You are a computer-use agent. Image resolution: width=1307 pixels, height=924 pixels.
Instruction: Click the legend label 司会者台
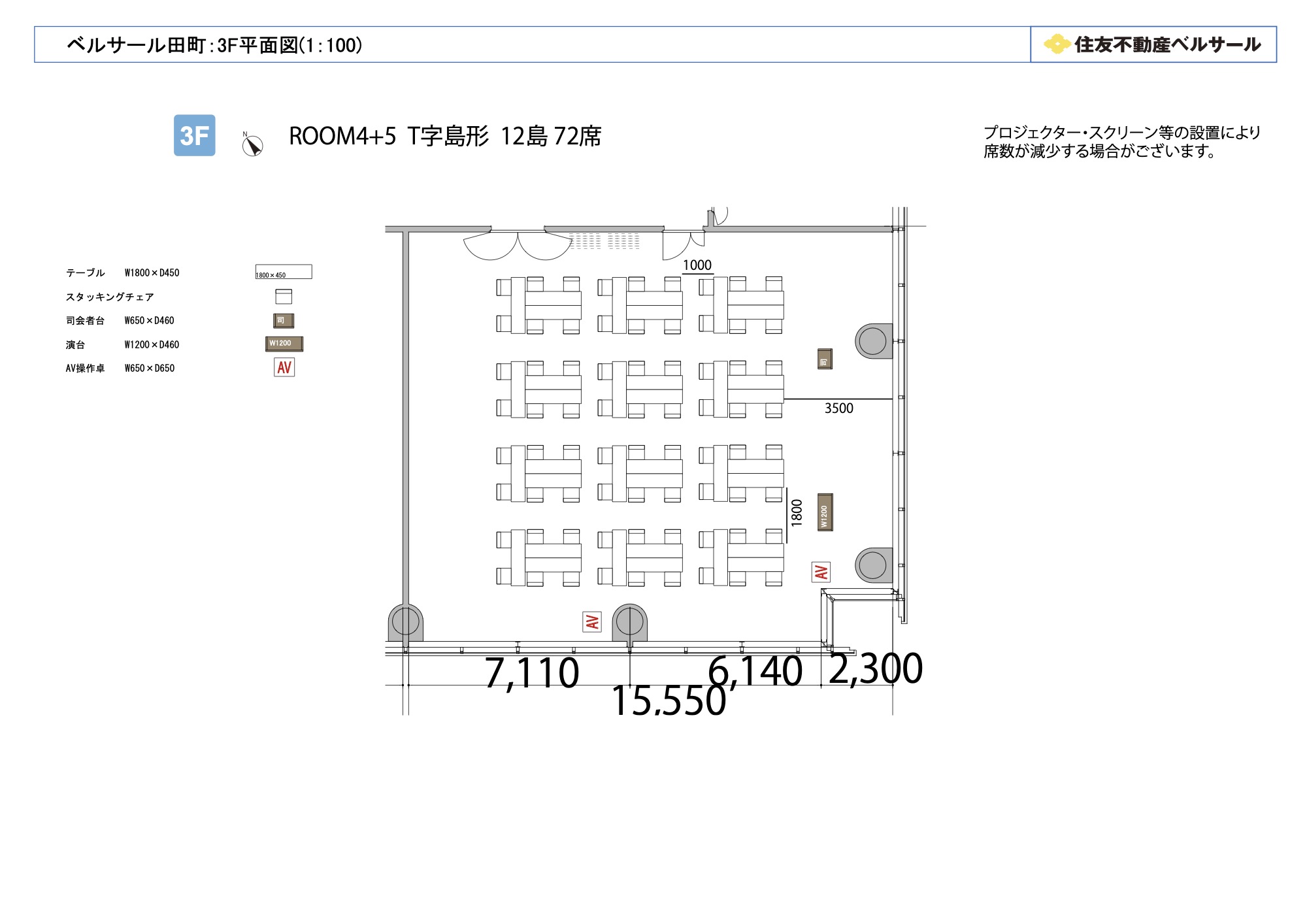tap(86, 321)
